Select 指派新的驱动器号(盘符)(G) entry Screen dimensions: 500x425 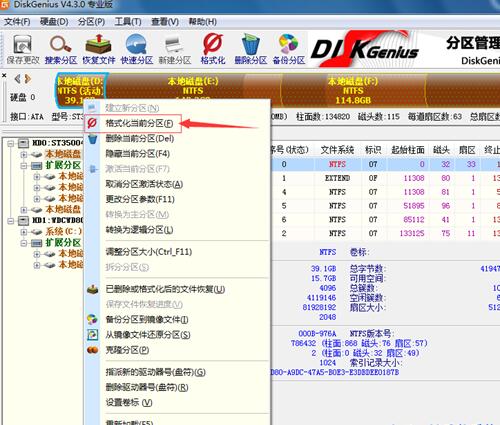click(x=156, y=372)
